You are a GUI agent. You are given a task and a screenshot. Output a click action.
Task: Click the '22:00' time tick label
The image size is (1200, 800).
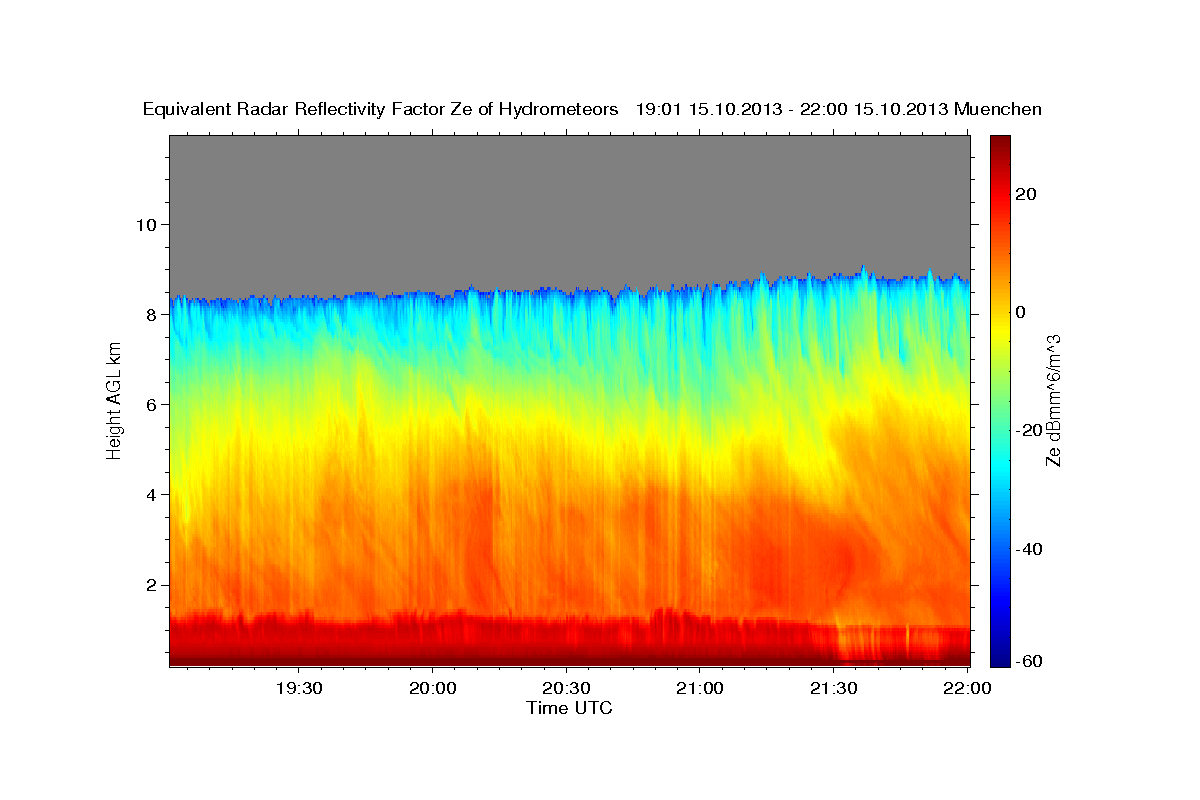point(966,688)
